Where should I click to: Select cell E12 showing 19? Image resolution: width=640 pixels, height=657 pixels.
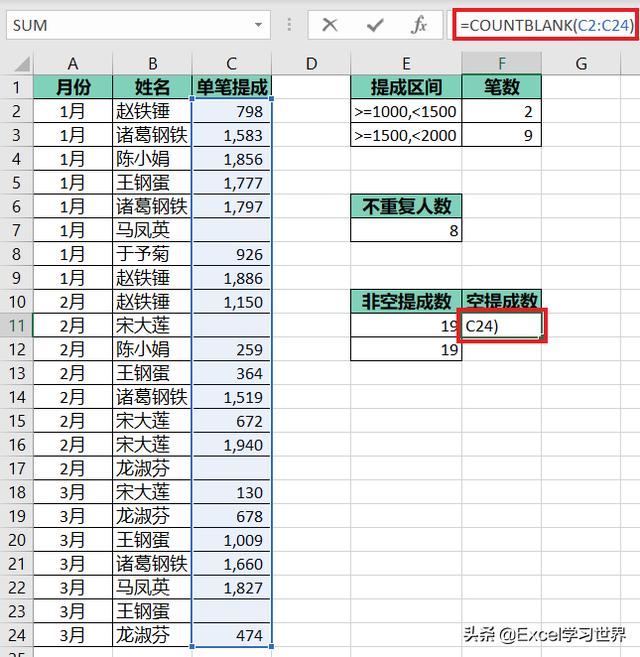pos(406,349)
